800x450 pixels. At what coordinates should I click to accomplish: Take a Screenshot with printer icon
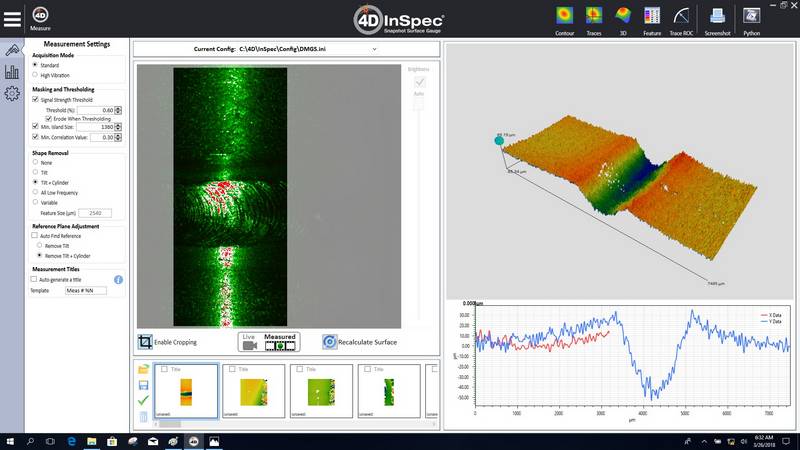click(717, 21)
